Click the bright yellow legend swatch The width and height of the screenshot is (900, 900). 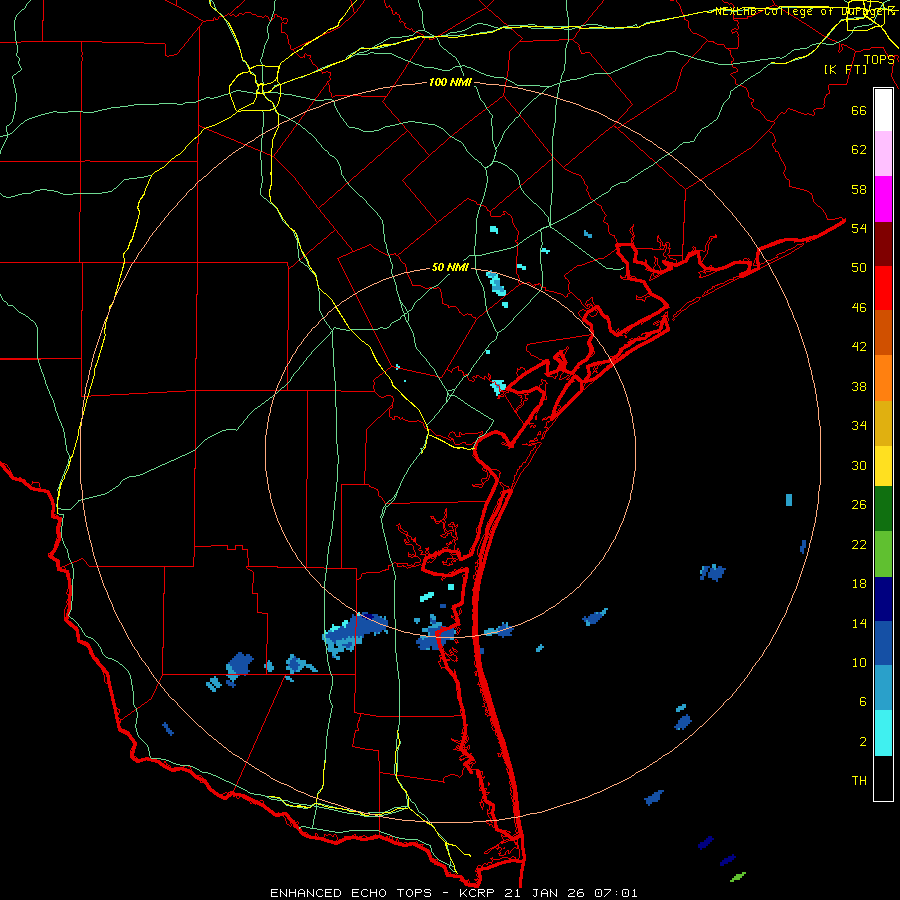883,466
